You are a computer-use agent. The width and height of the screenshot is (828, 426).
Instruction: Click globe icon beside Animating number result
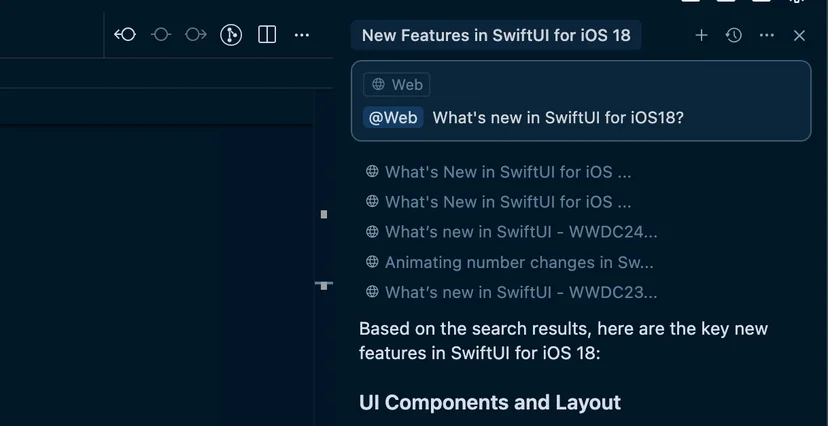pos(372,262)
